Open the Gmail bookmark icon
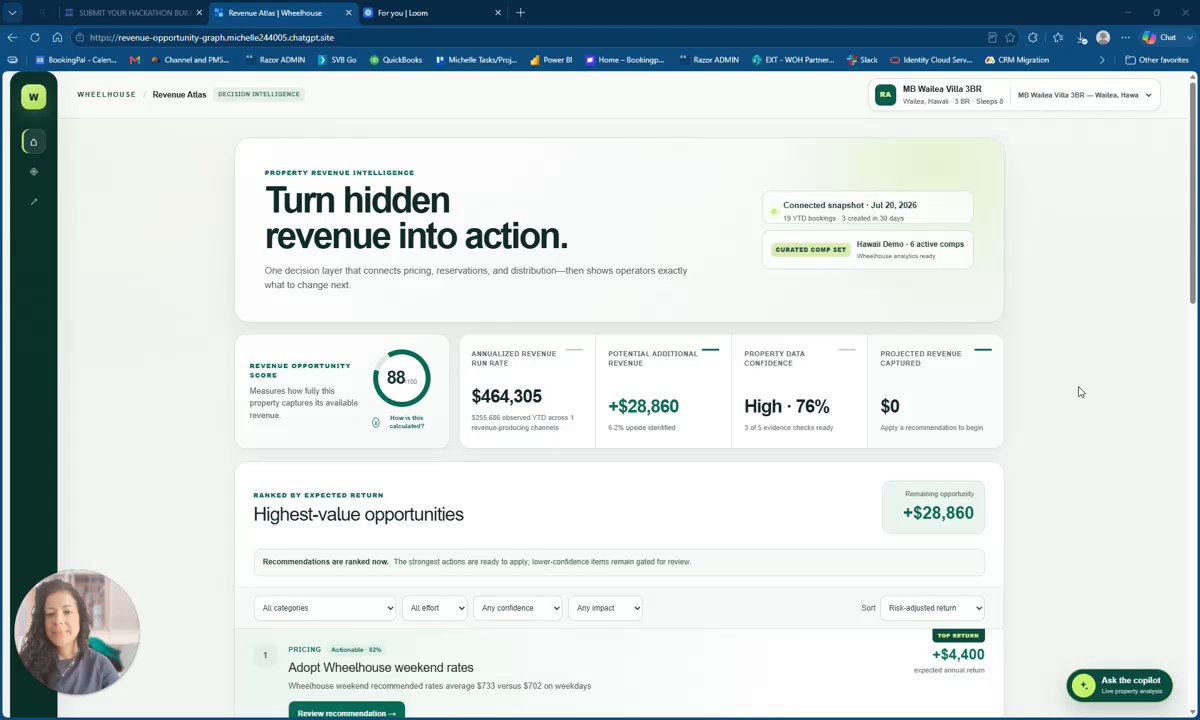1200x720 pixels. pos(135,60)
